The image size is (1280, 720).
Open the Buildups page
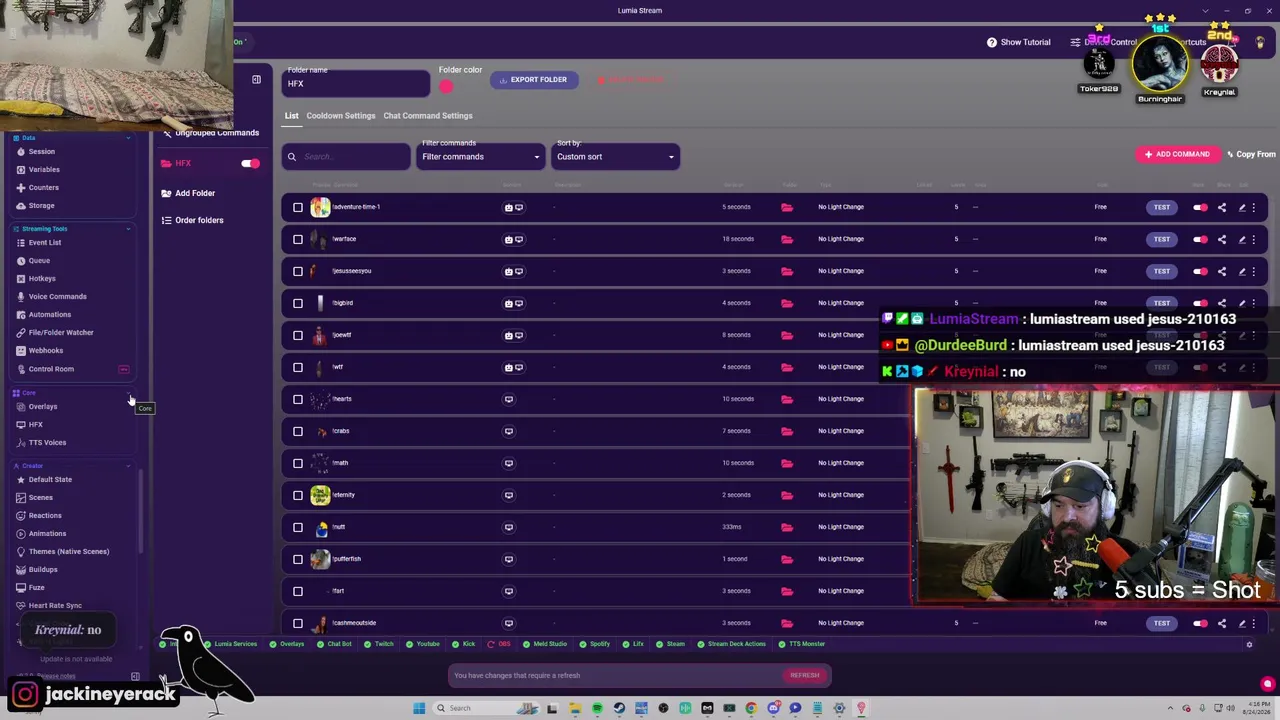pyautogui.click(x=43, y=569)
